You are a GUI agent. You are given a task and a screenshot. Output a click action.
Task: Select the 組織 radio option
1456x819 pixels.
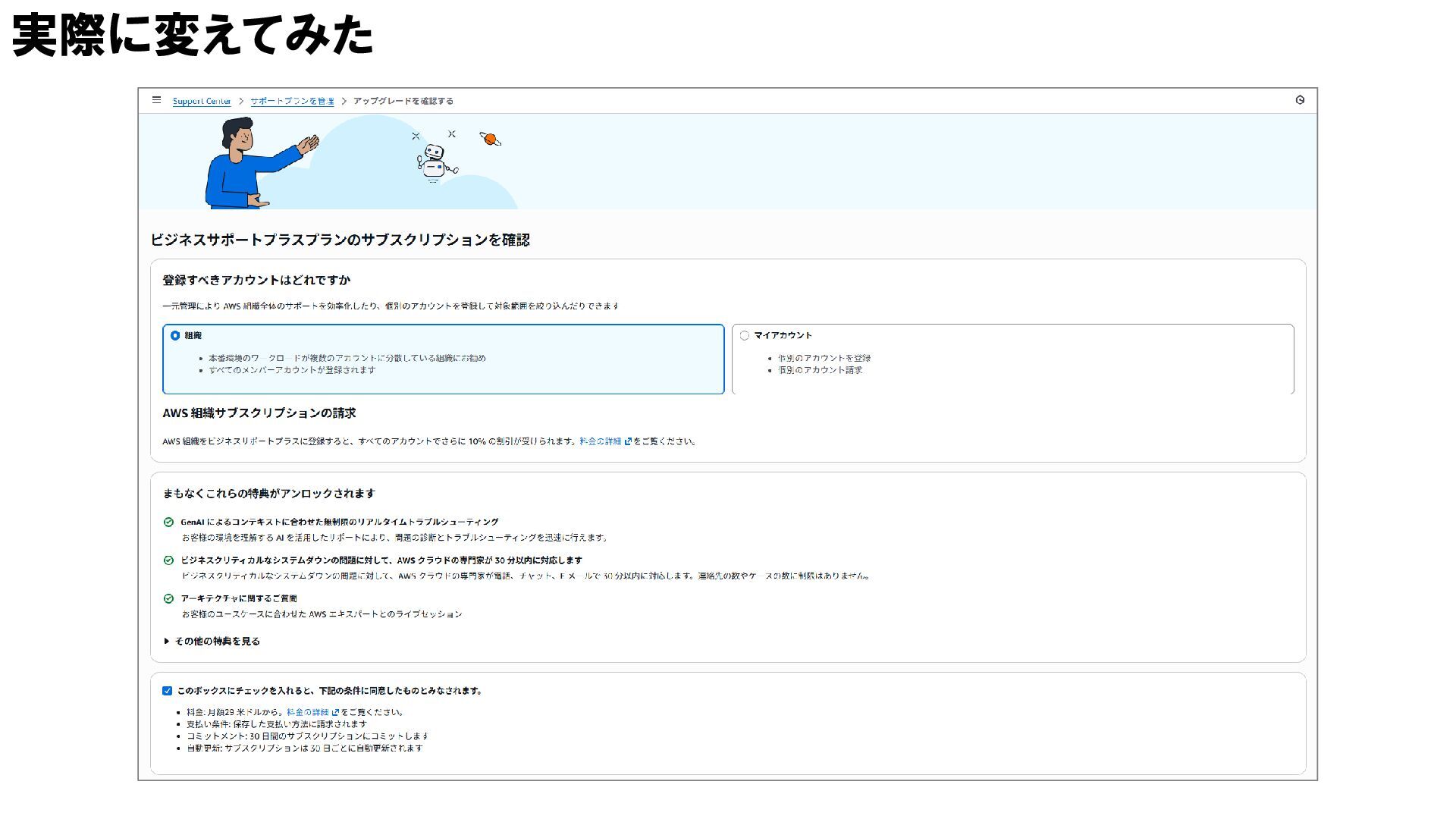coord(175,335)
